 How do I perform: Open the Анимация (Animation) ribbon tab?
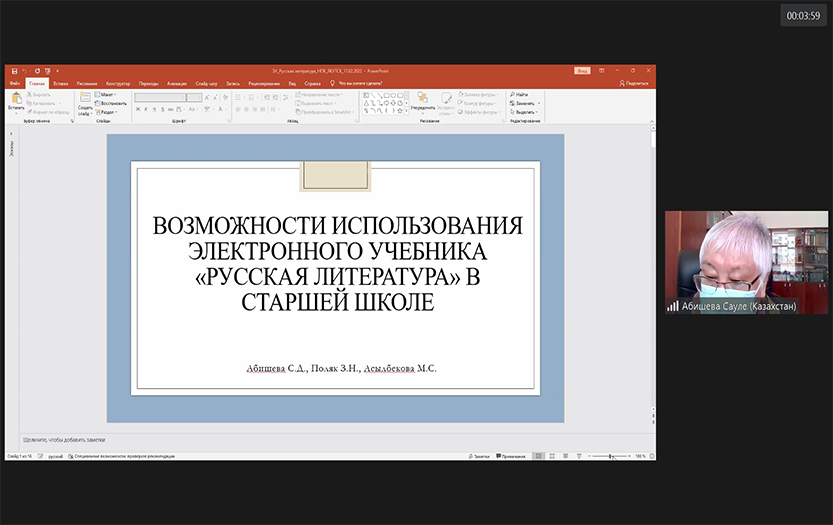click(x=177, y=83)
